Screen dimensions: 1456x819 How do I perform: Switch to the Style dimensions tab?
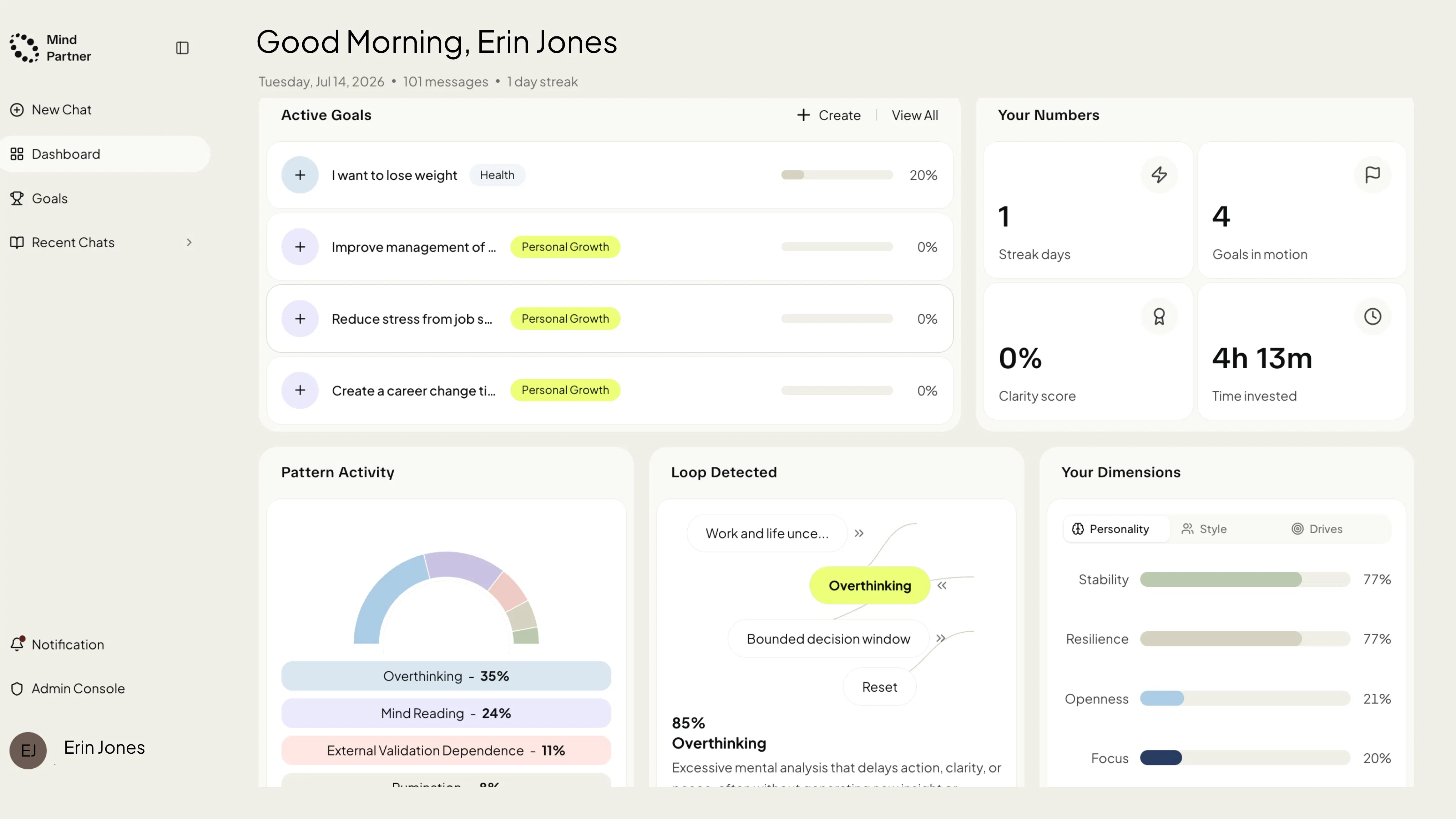[x=1204, y=529]
